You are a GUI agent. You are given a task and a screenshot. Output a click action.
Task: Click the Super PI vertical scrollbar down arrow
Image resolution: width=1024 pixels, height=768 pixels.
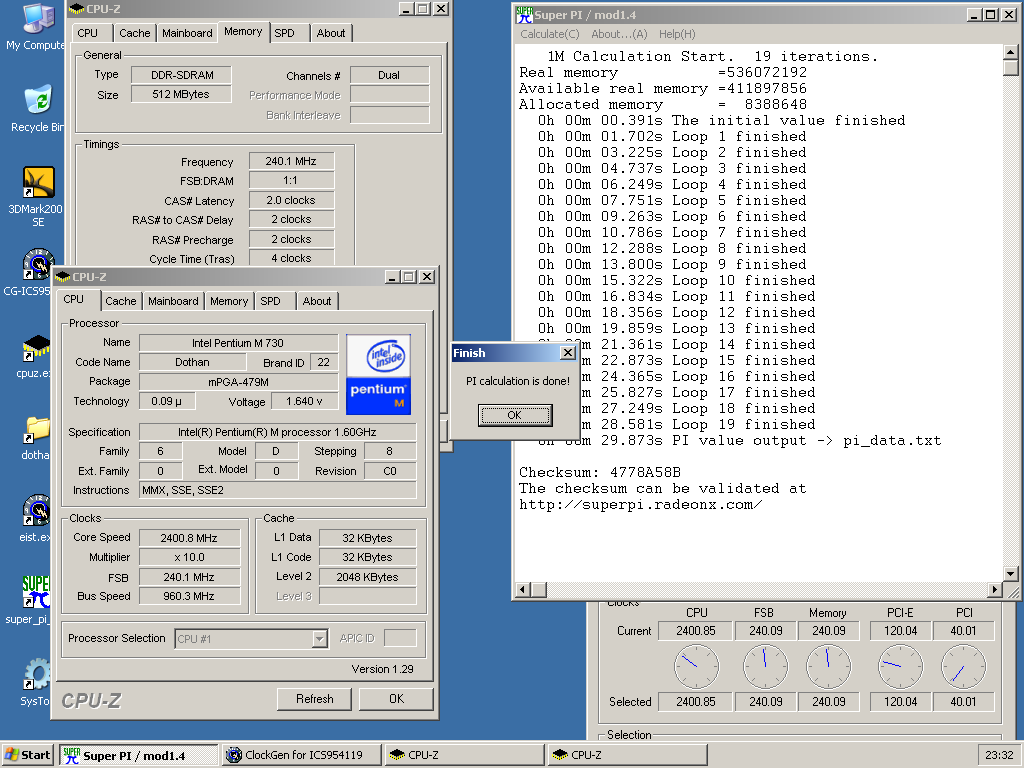tap(1010, 574)
